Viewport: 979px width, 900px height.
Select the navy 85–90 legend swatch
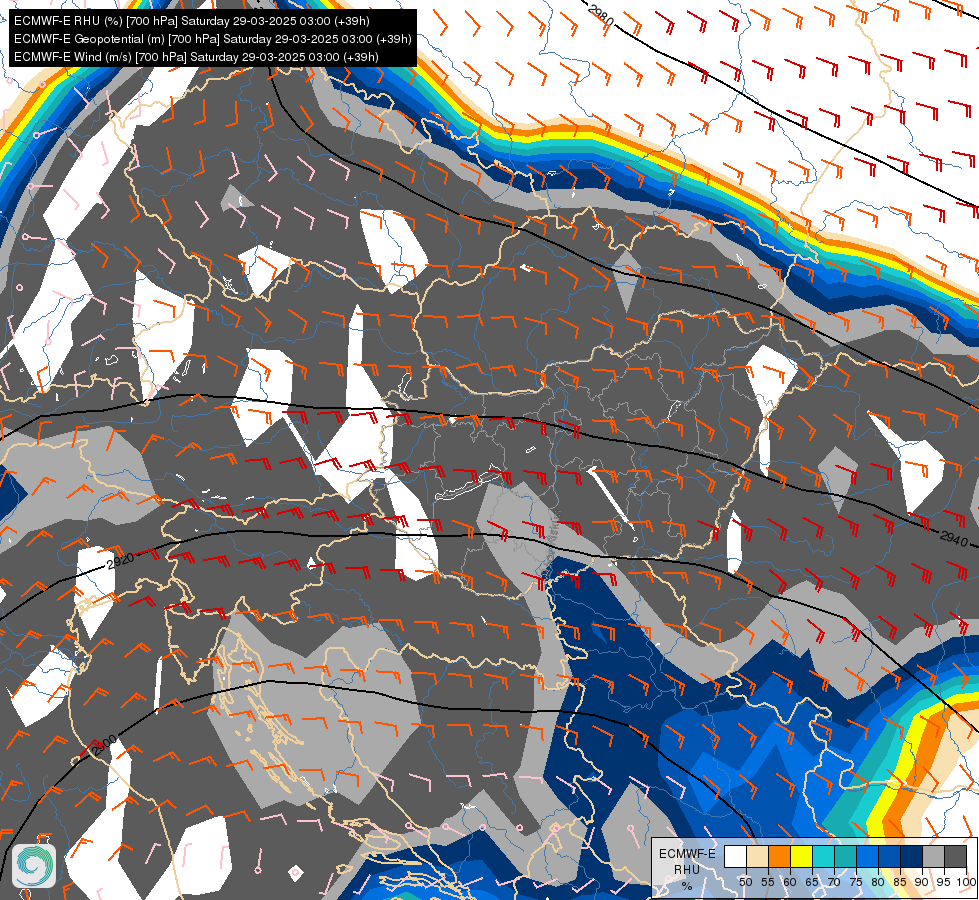tap(912, 856)
